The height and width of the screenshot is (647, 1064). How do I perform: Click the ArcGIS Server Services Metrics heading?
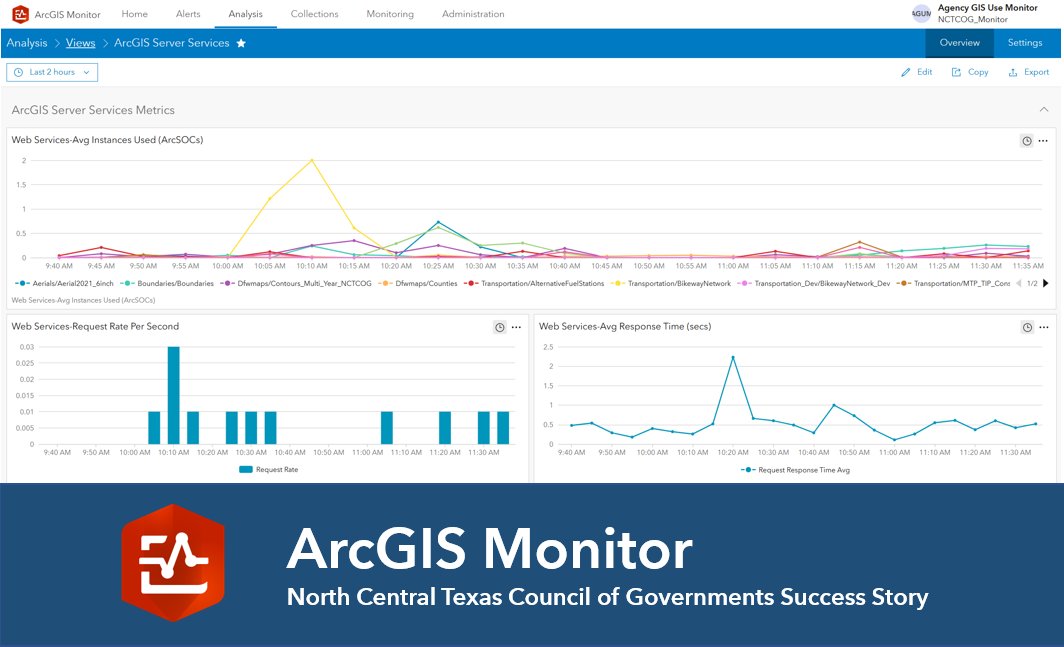[x=93, y=110]
